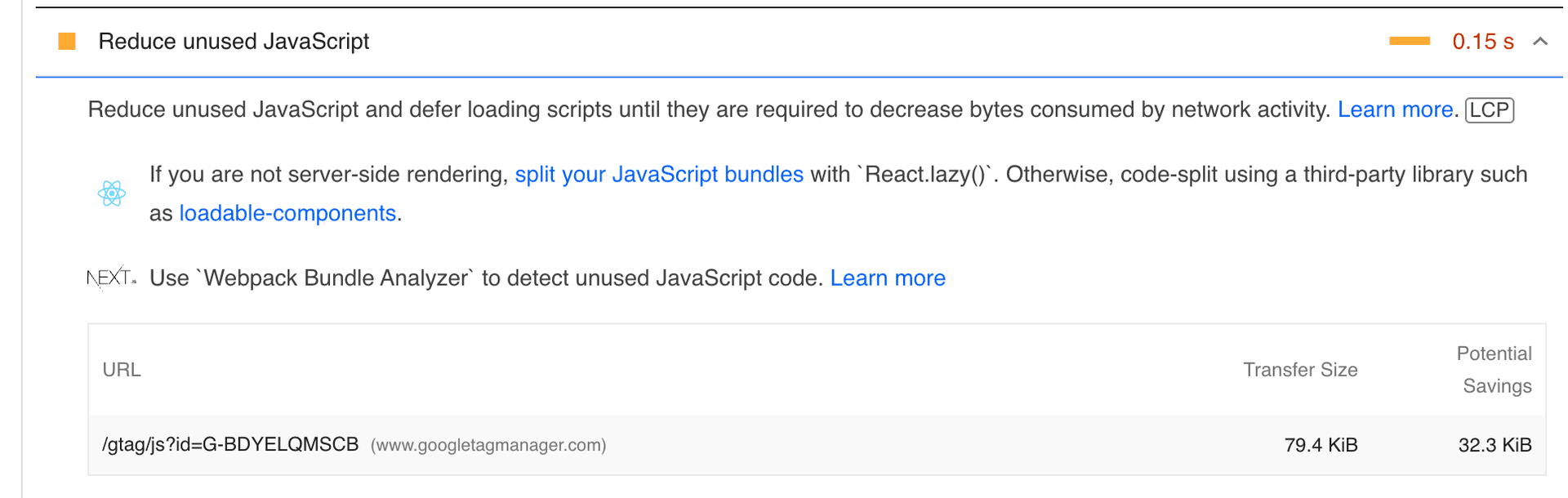Click the Potential Savings column header
This screenshot has width=1568, height=498.
pyautogui.click(x=1495, y=370)
